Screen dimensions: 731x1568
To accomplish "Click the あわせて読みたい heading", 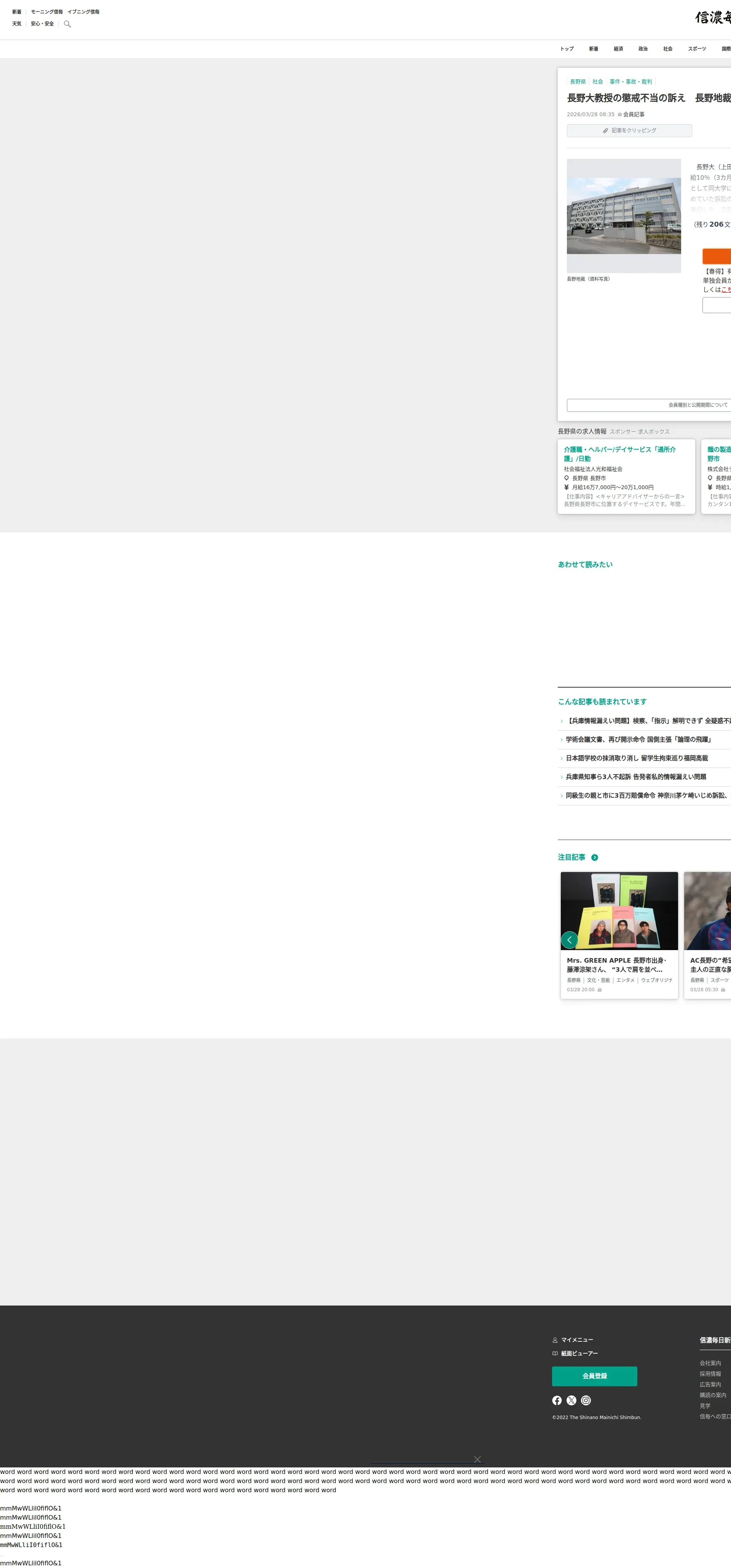I will pos(585,565).
